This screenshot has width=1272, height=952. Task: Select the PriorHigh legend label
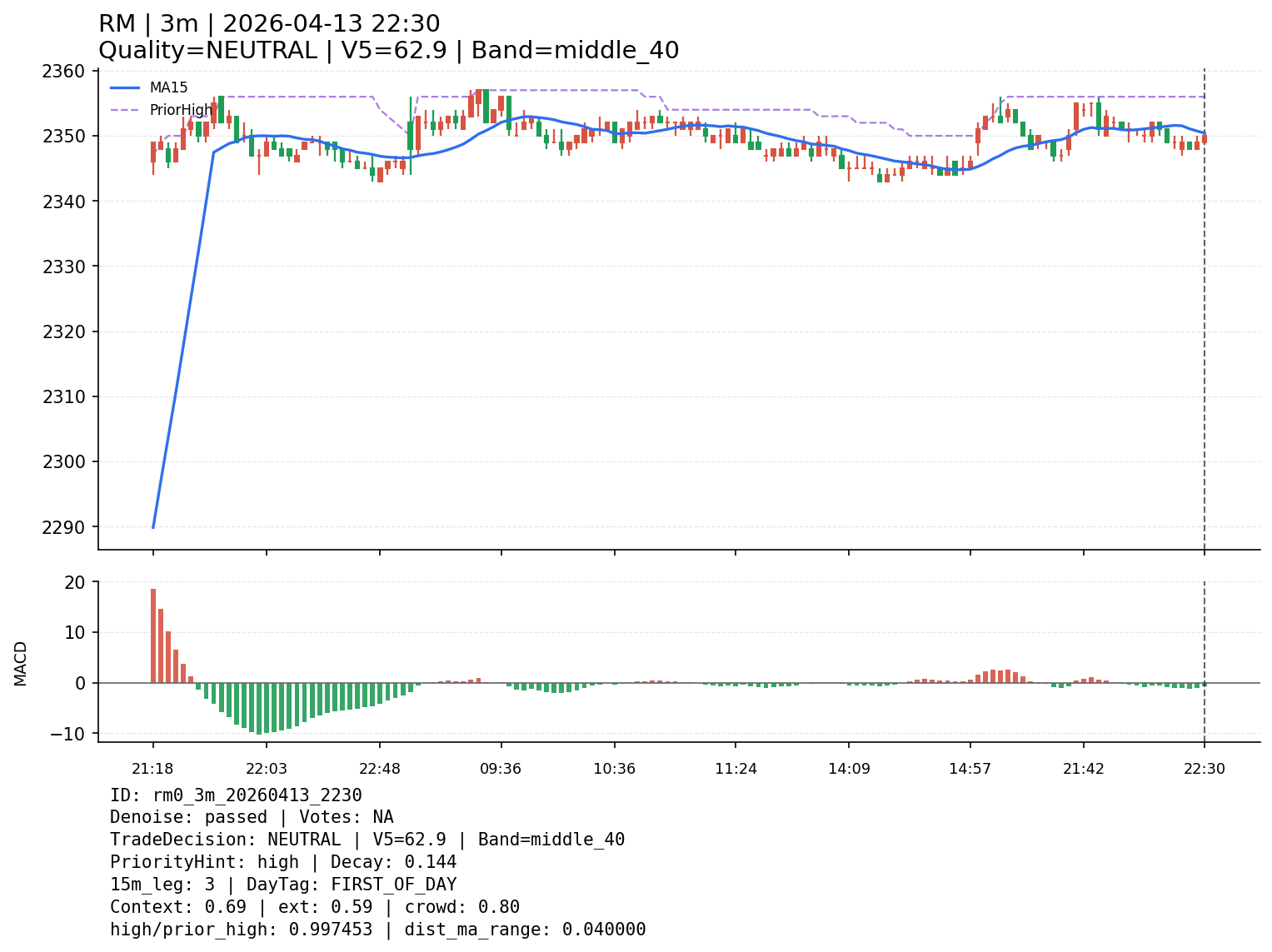pos(181,110)
